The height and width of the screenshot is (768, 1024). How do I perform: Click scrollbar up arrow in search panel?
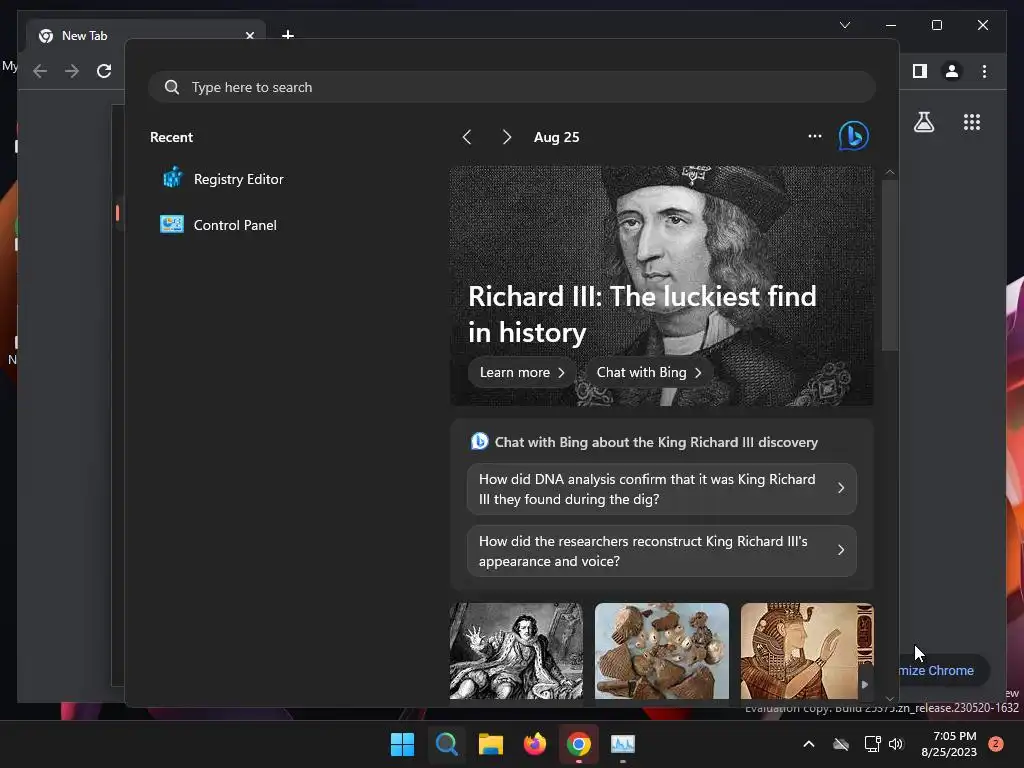click(x=889, y=172)
